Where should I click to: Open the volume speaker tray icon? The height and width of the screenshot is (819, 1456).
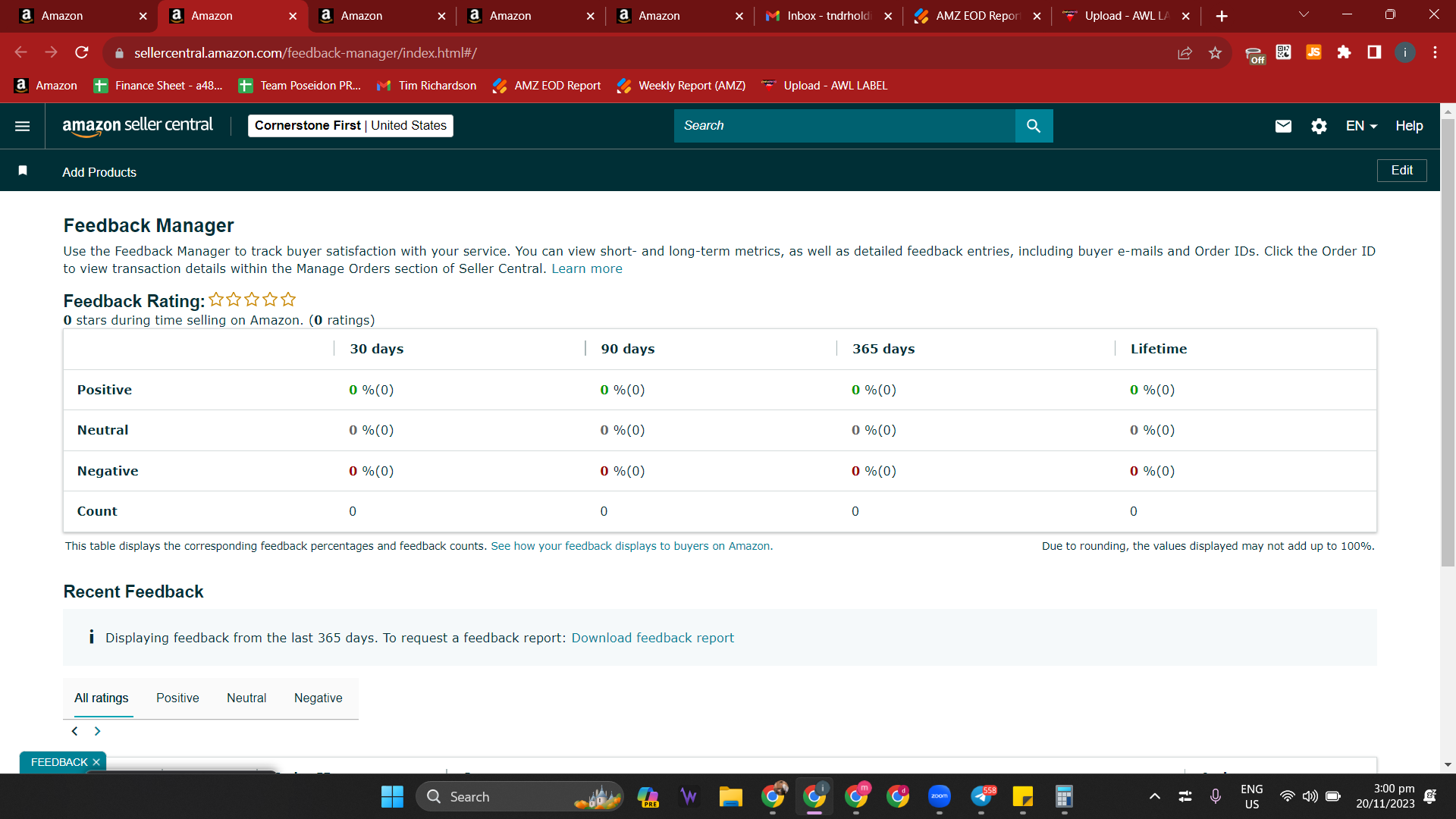1310,796
